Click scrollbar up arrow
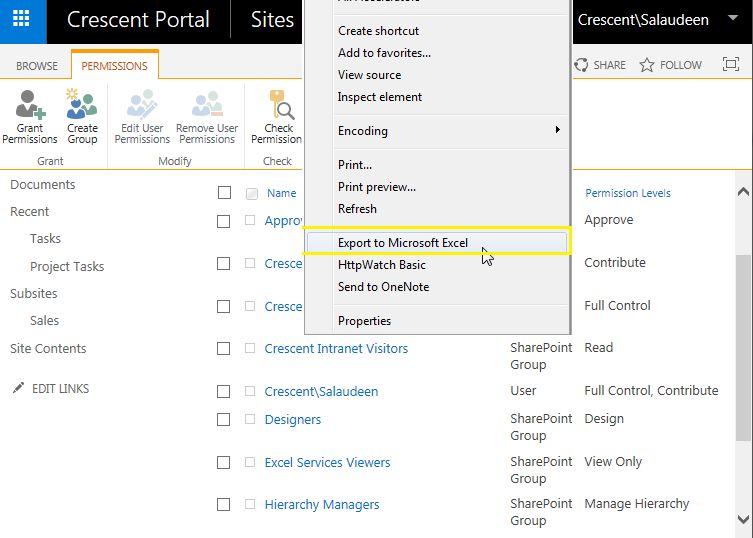This screenshot has height=538, width=753. pyautogui.click(x=743, y=192)
